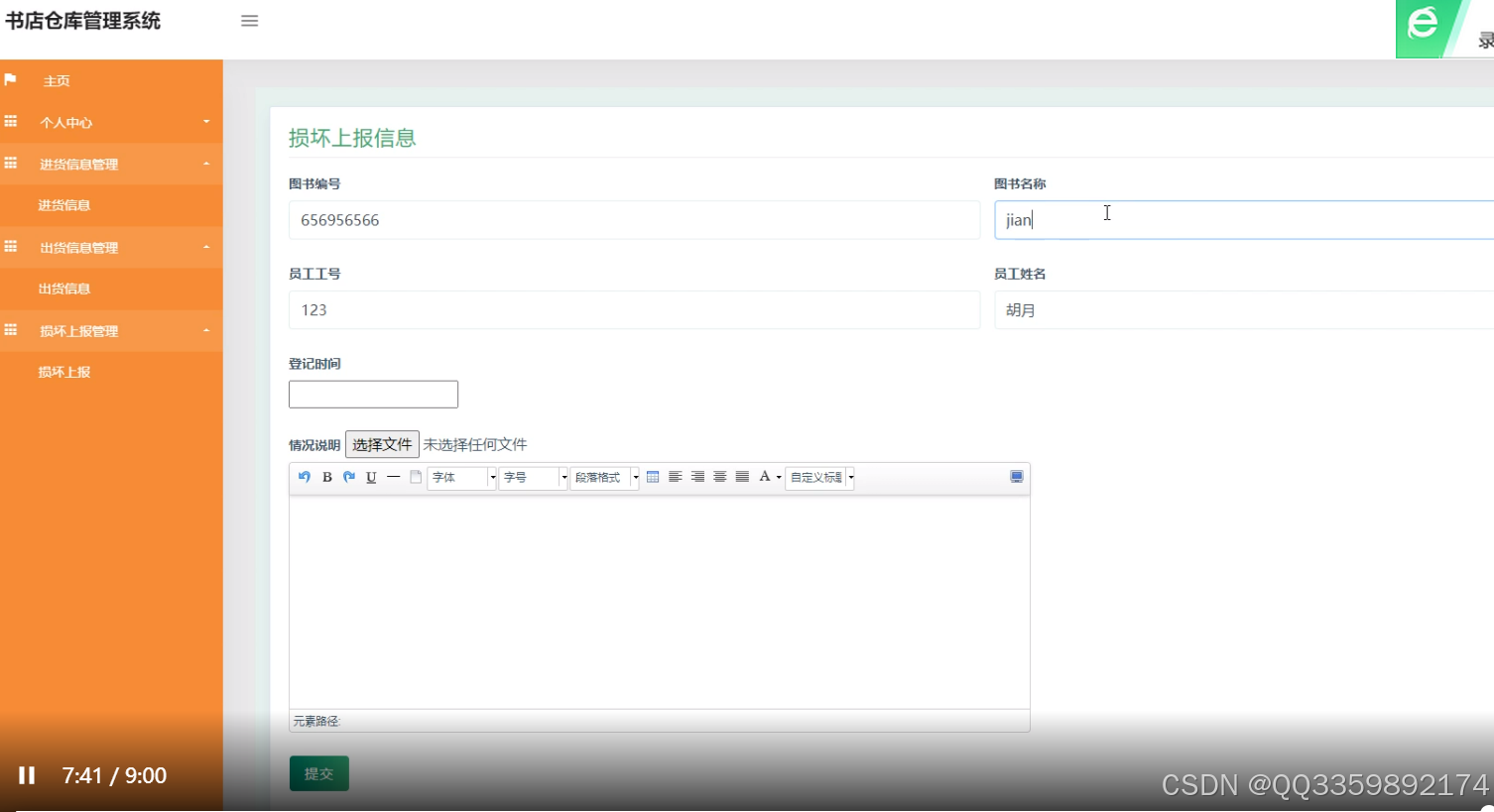Center align text in editor
This screenshot has width=1494, height=812.
720,477
